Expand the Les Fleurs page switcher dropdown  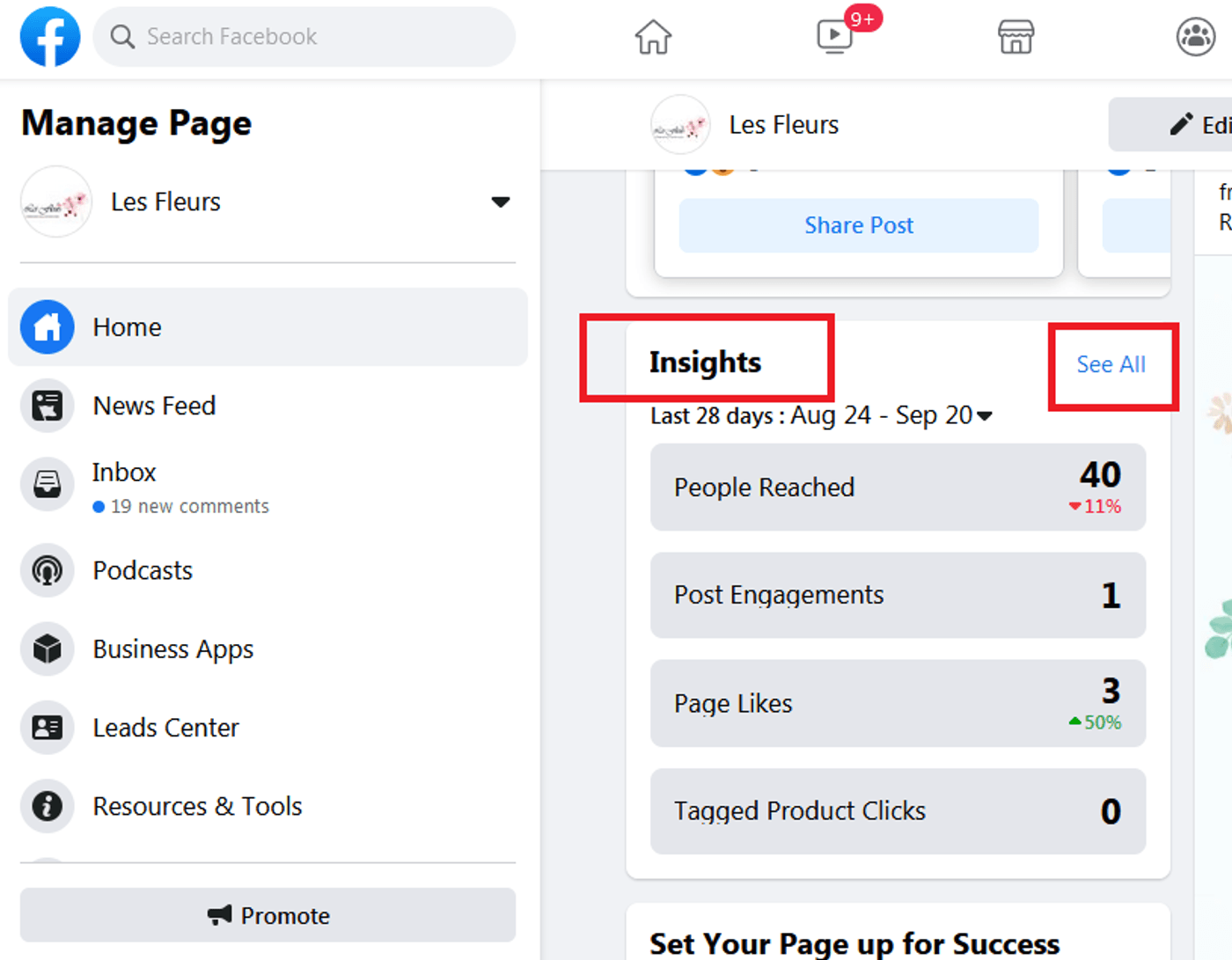[500, 202]
